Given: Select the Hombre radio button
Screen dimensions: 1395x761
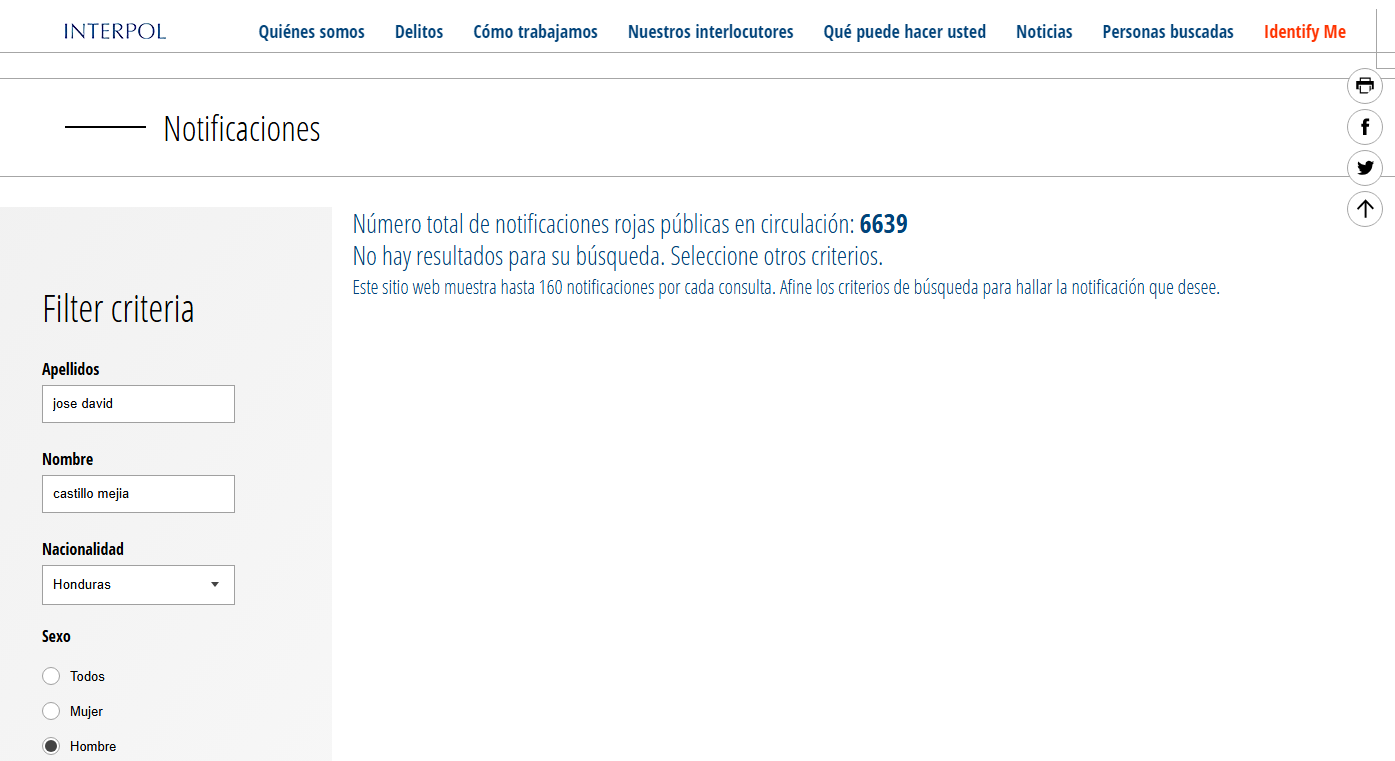Looking at the screenshot, I should (51, 747).
